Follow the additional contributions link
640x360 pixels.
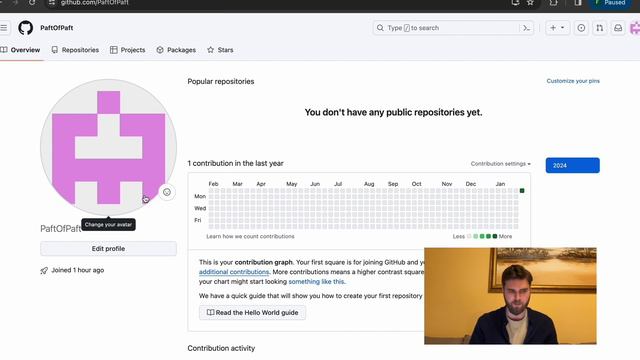pyautogui.click(x=234, y=272)
